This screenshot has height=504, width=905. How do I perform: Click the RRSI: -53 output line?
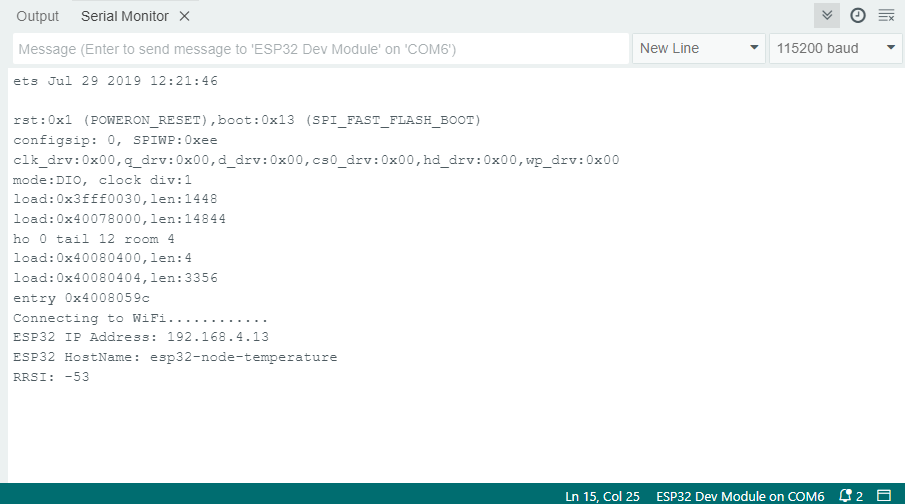pos(52,377)
